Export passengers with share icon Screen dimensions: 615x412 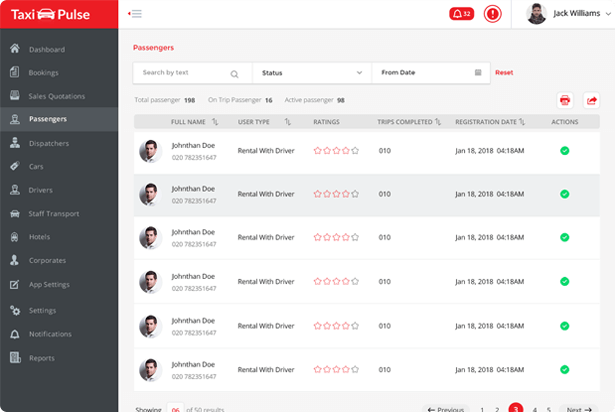coord(591,100)
